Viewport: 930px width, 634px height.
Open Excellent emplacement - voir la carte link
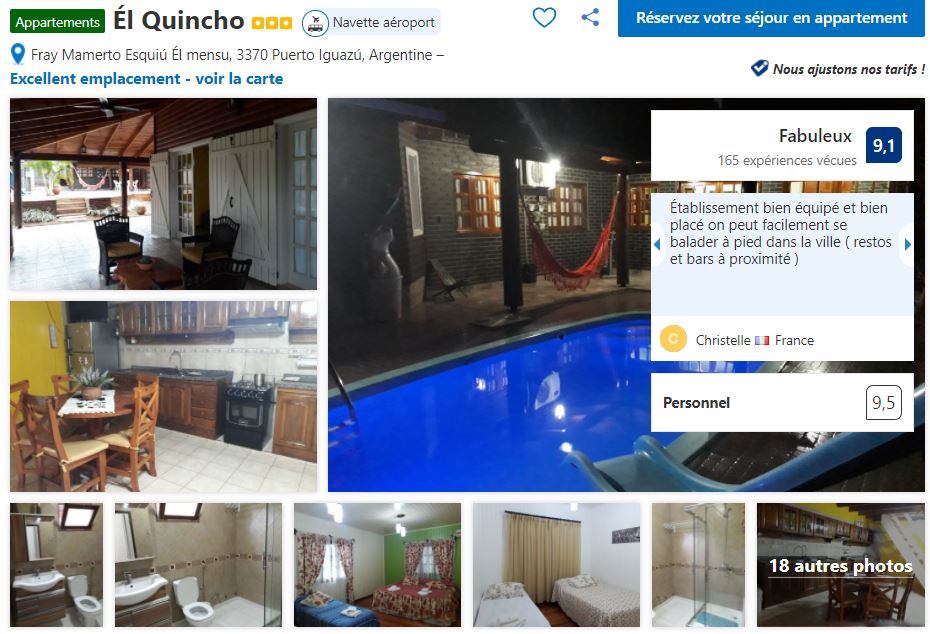[146, 79]
